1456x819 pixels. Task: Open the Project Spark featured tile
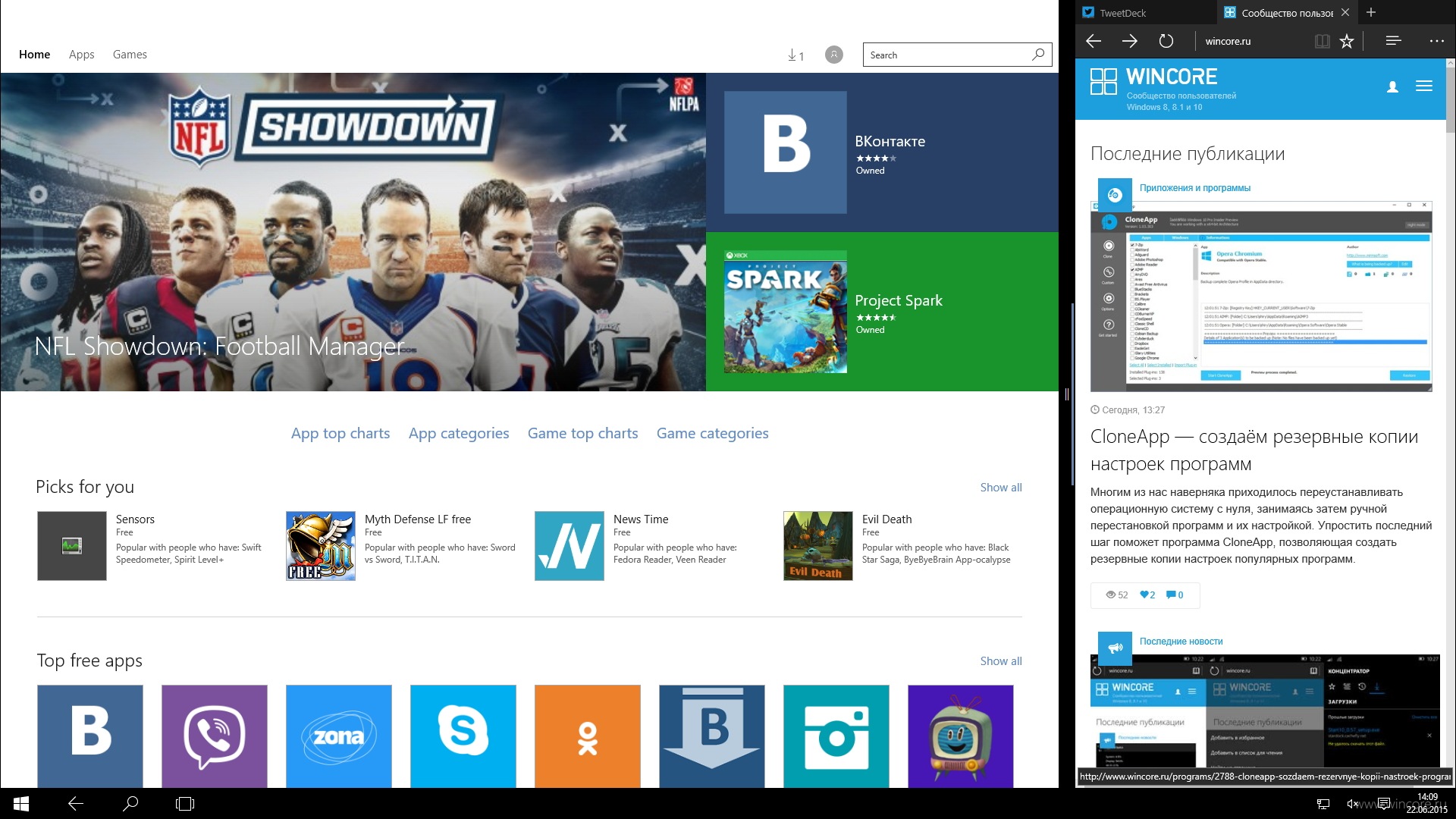click(882, 312)
